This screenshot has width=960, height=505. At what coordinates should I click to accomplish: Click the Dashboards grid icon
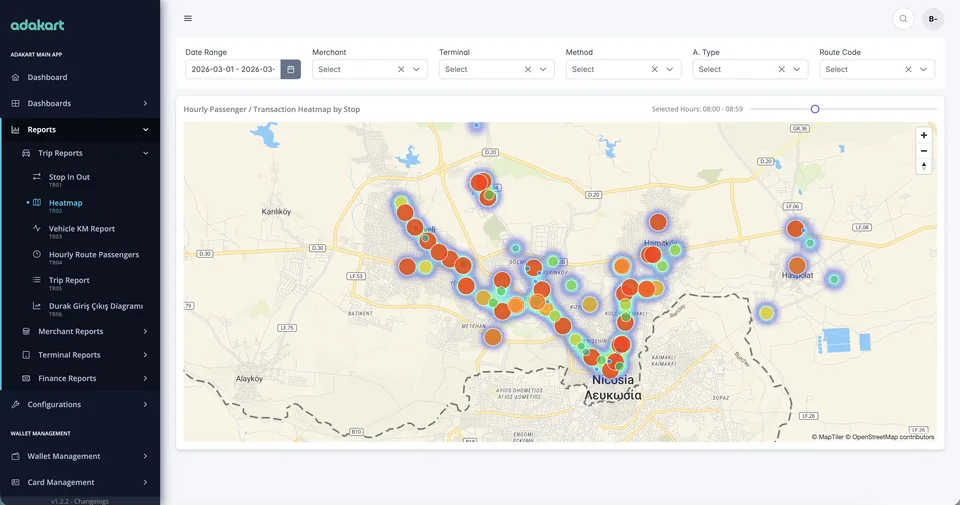15,103
